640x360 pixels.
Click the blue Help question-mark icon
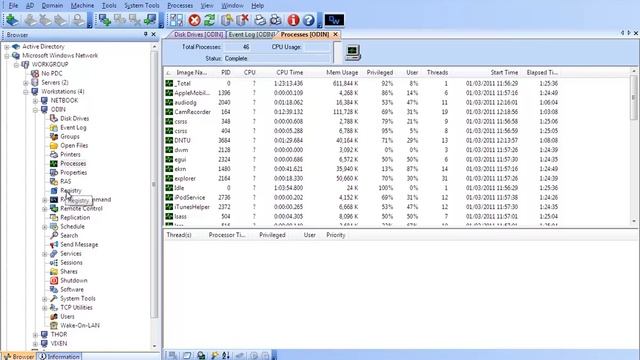[x=309, y=20]
